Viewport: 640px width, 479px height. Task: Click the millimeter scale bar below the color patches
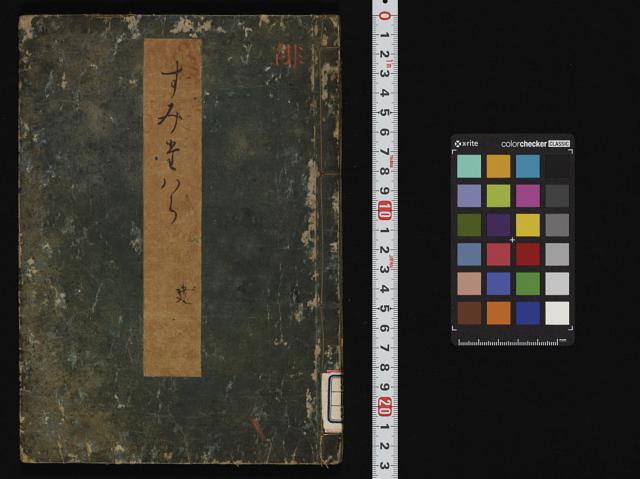coord(512,342)
